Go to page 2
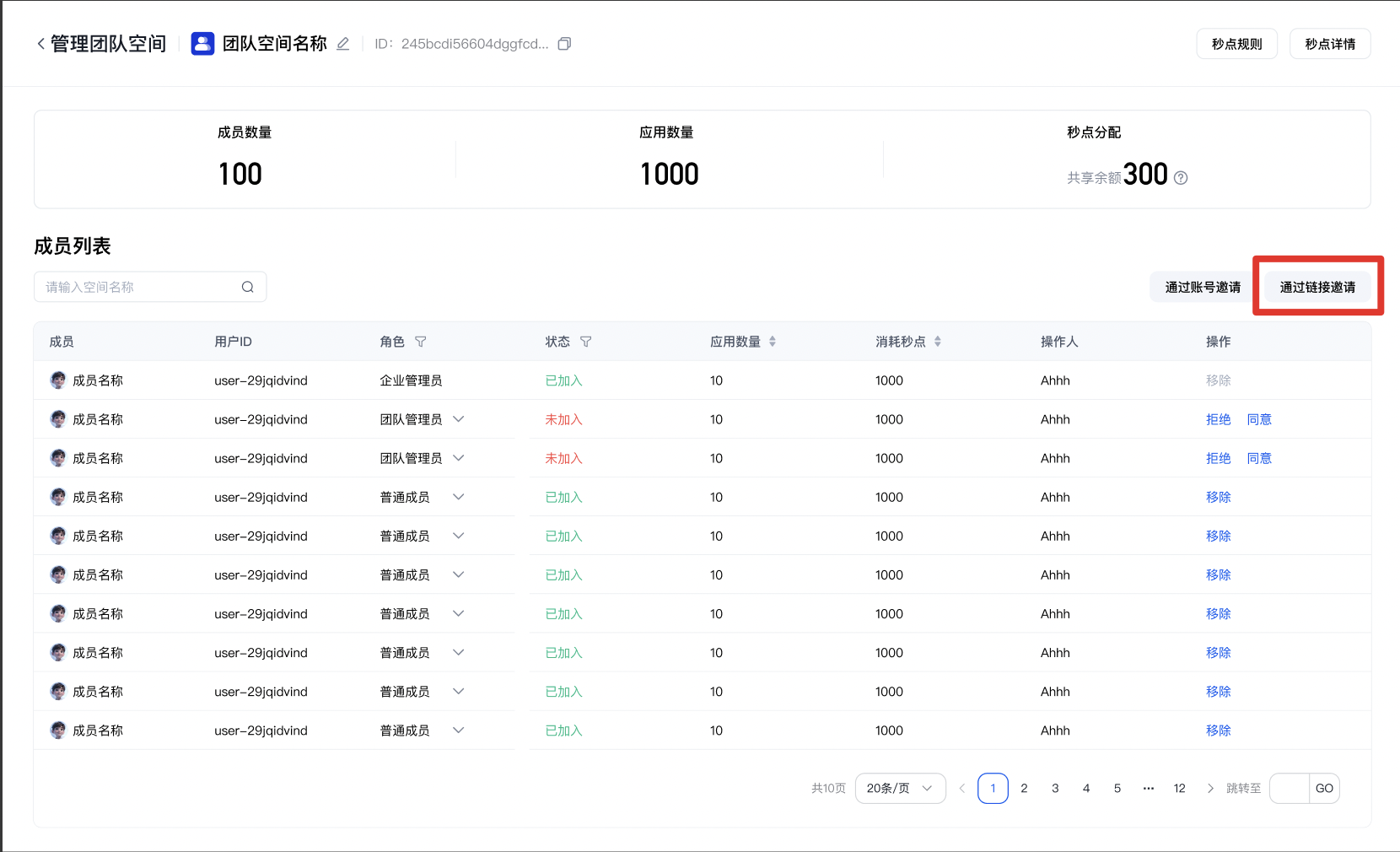1400x852 pixels. (1024, 788)
